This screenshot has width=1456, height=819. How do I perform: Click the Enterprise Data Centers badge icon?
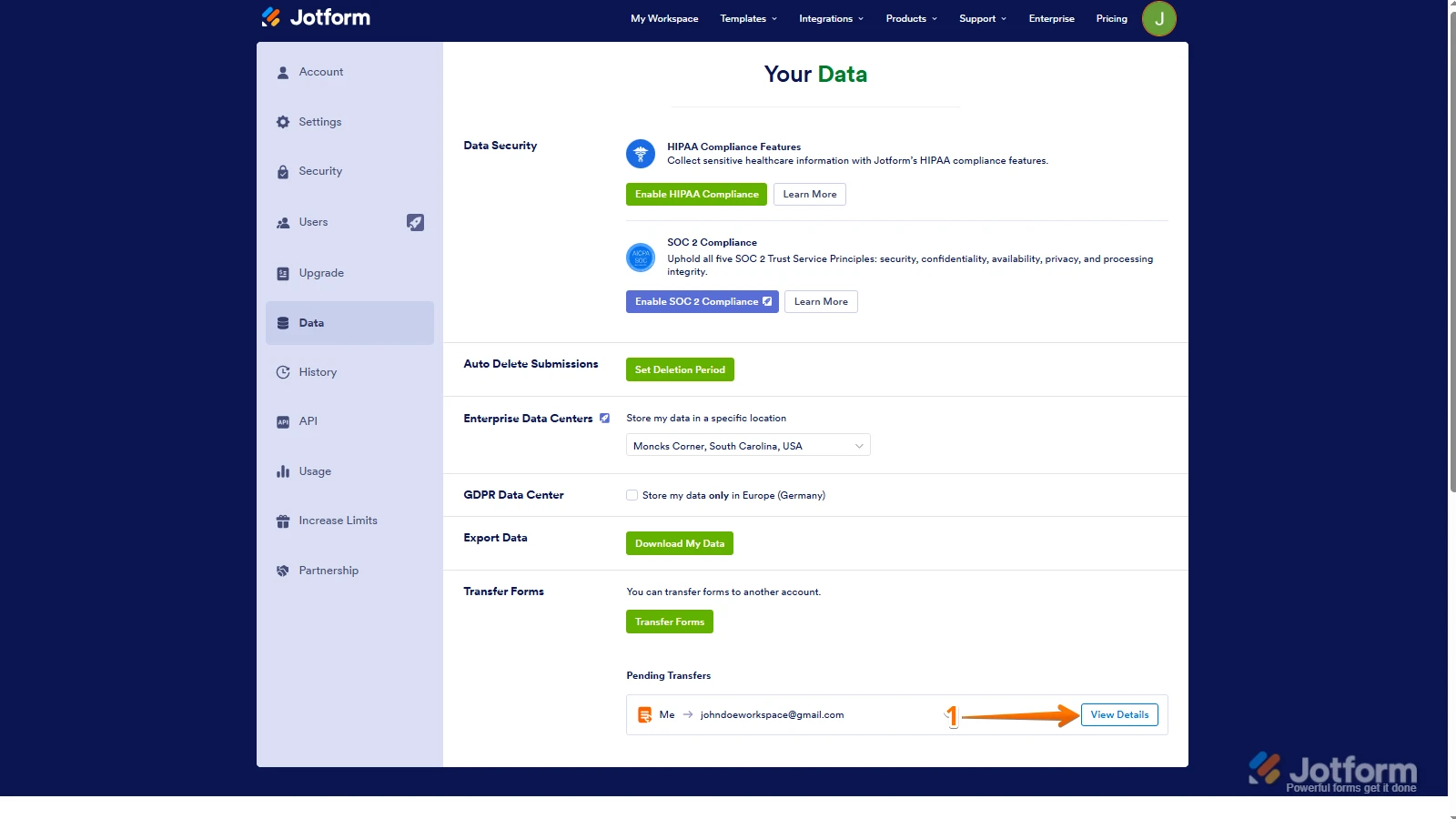point(604,419)
